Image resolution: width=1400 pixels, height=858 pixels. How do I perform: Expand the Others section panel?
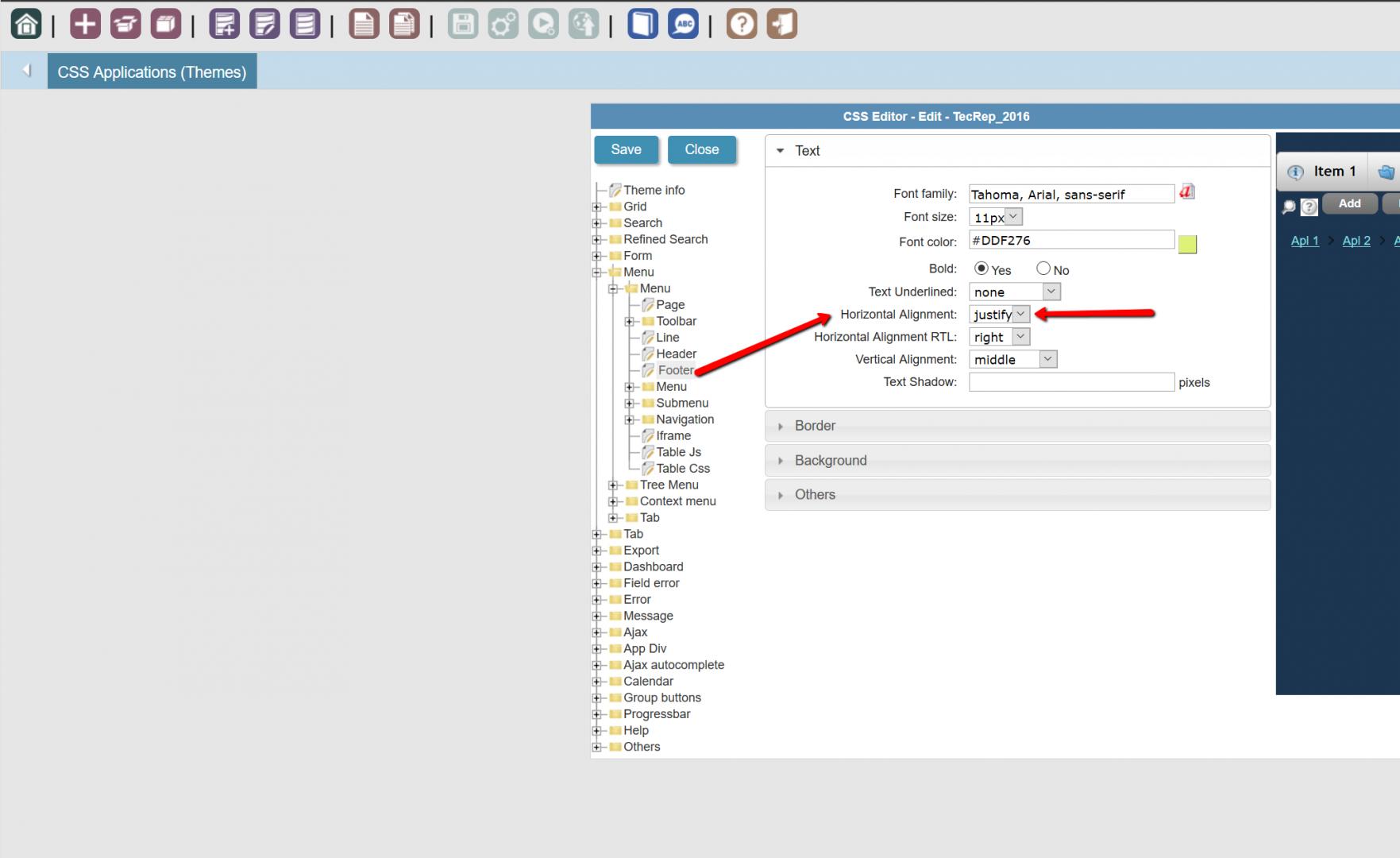click(x=1017, y=495)
